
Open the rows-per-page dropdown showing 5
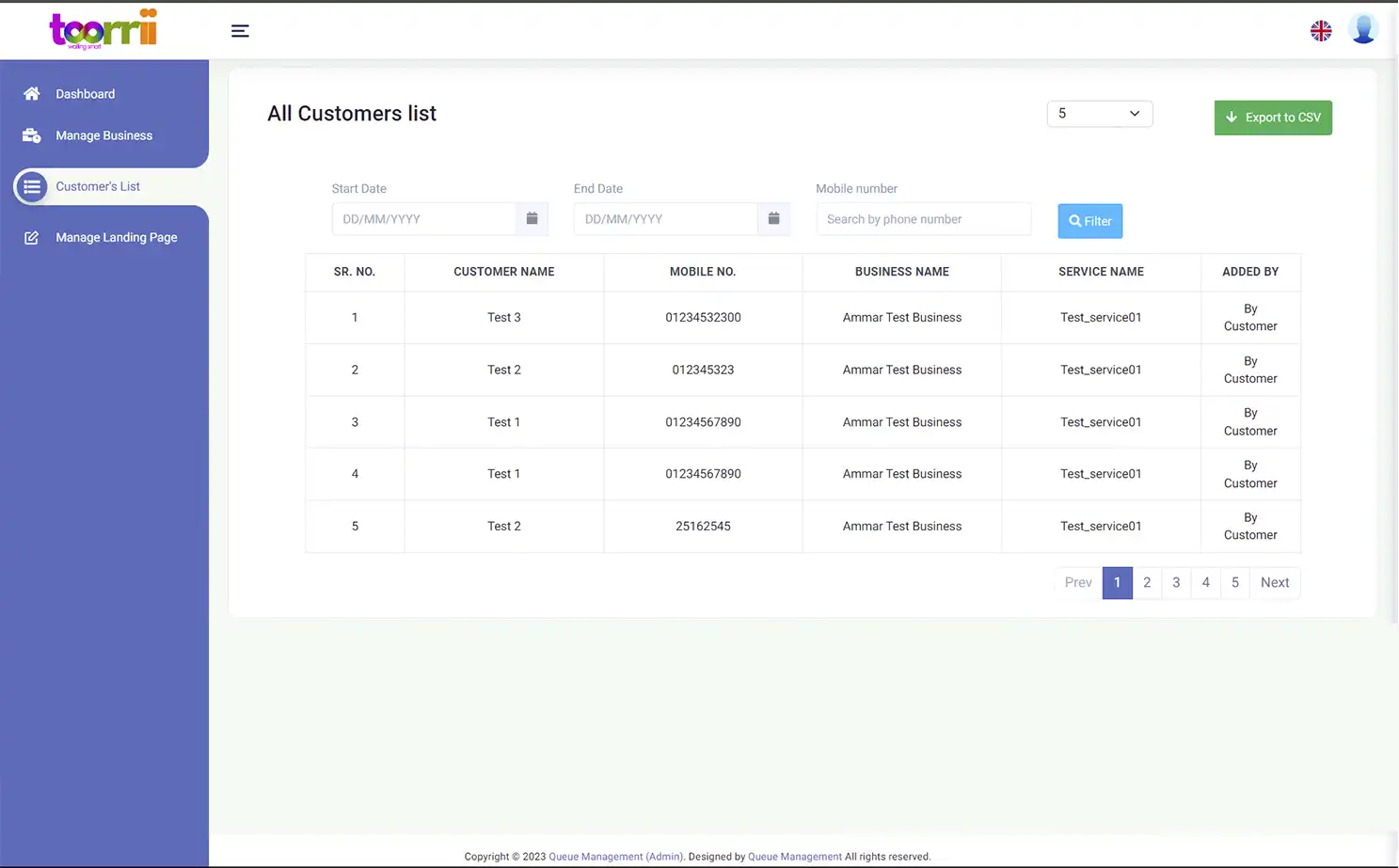[1099, 113]
